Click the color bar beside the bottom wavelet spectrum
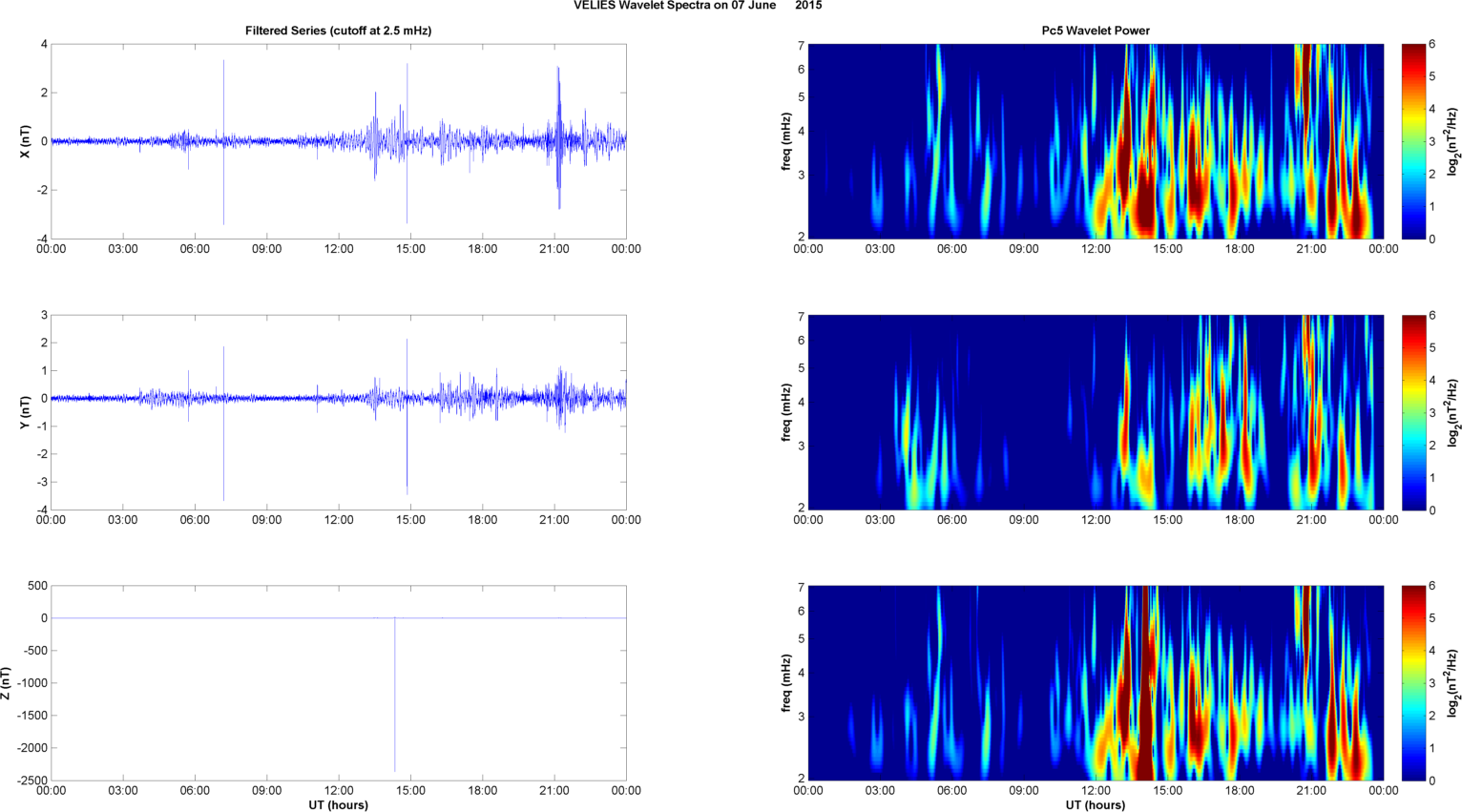The height and width of the screenshot is (812, 1462). 1414,683
